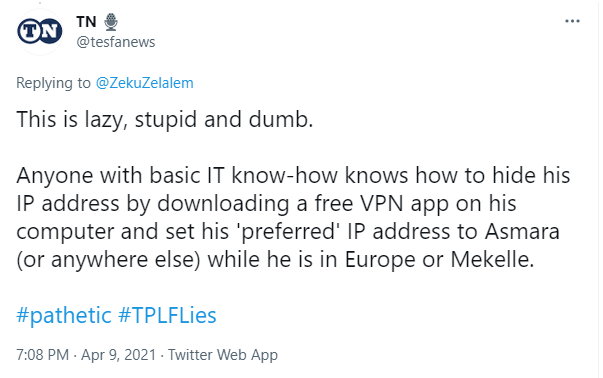The width and height of the screenshot is (603, 378).
Task: Click the microphone emoji beside TN
Action: [111, 22]
